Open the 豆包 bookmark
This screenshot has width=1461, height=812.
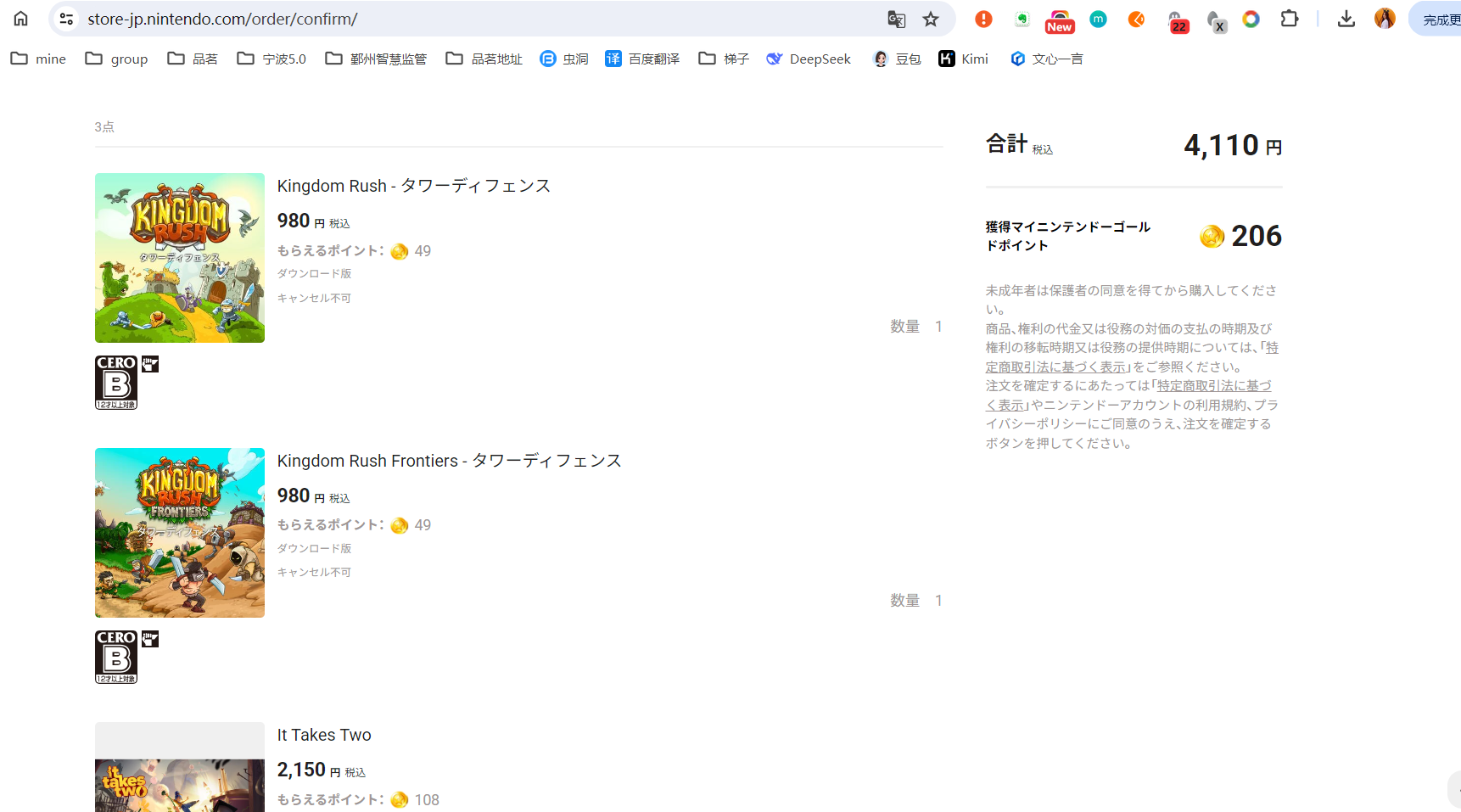pos(897,59)
